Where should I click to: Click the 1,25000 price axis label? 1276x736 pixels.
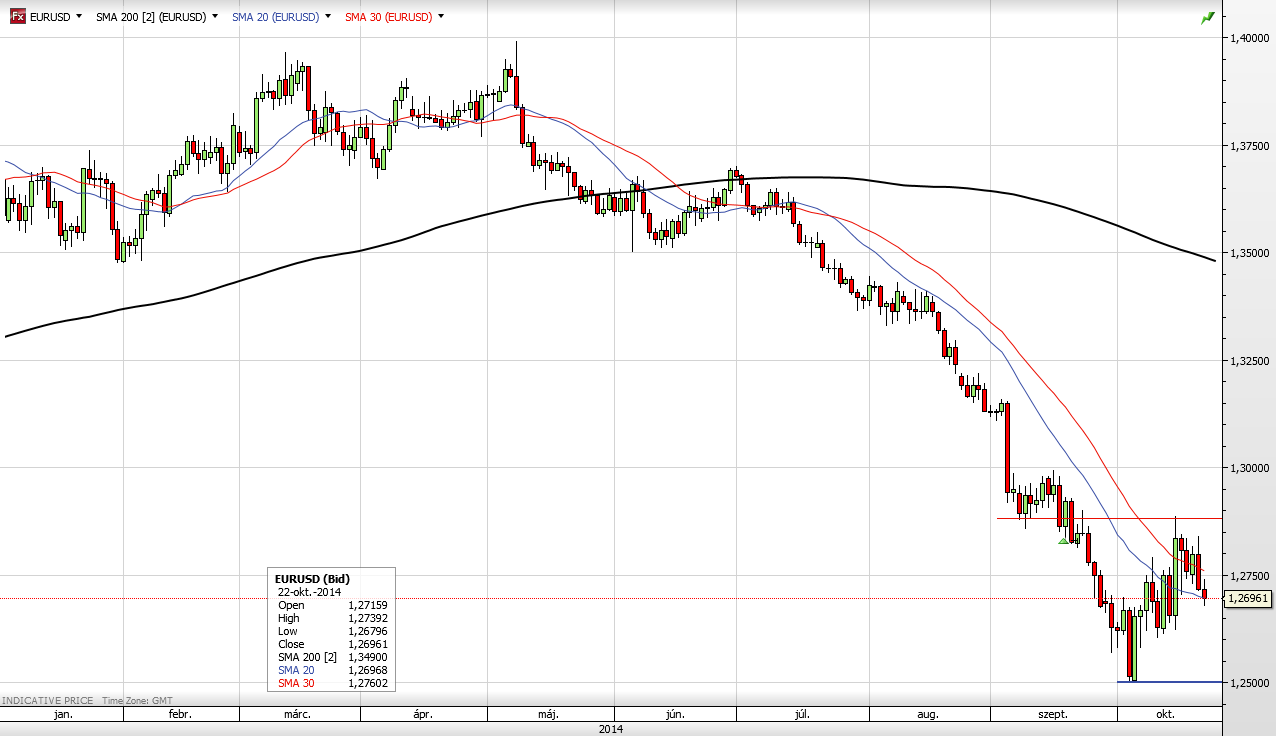pos(1250,683)
